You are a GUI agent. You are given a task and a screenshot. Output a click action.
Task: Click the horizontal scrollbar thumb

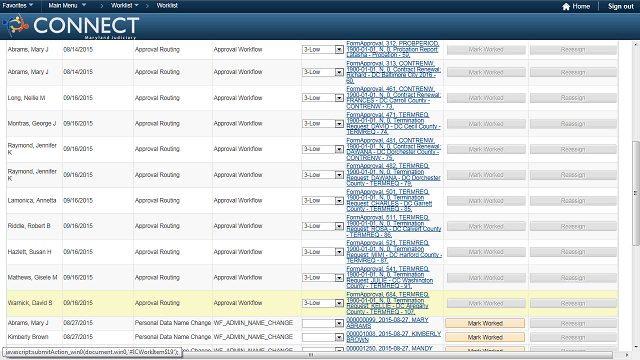[x=311, y=355]
